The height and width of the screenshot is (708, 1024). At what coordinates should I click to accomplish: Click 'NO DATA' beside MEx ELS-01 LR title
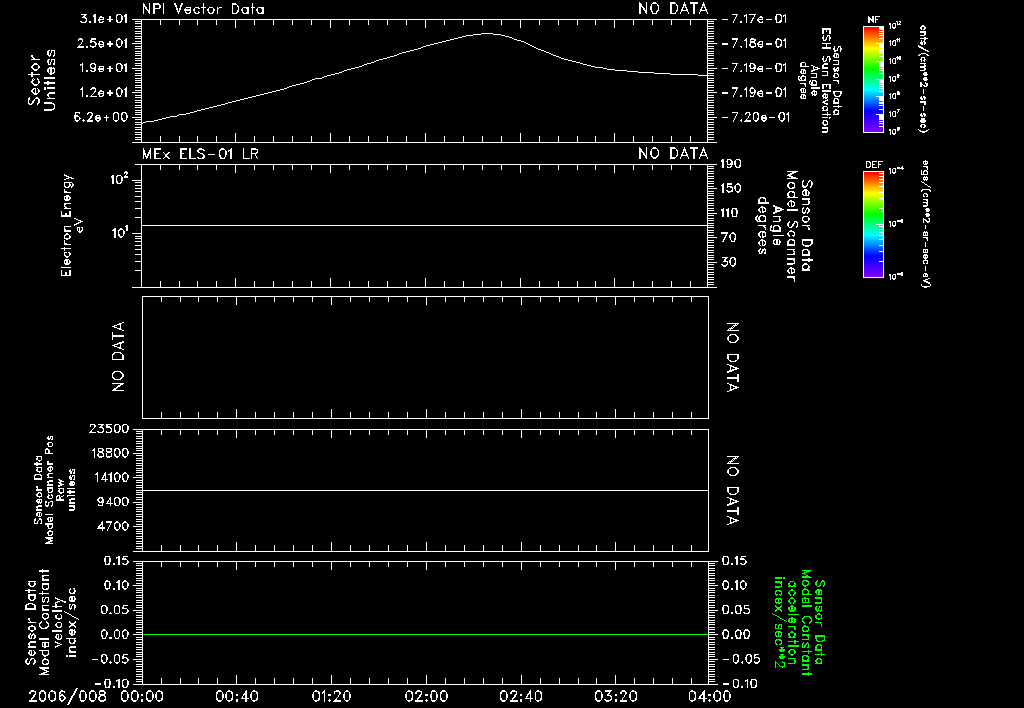673,153
